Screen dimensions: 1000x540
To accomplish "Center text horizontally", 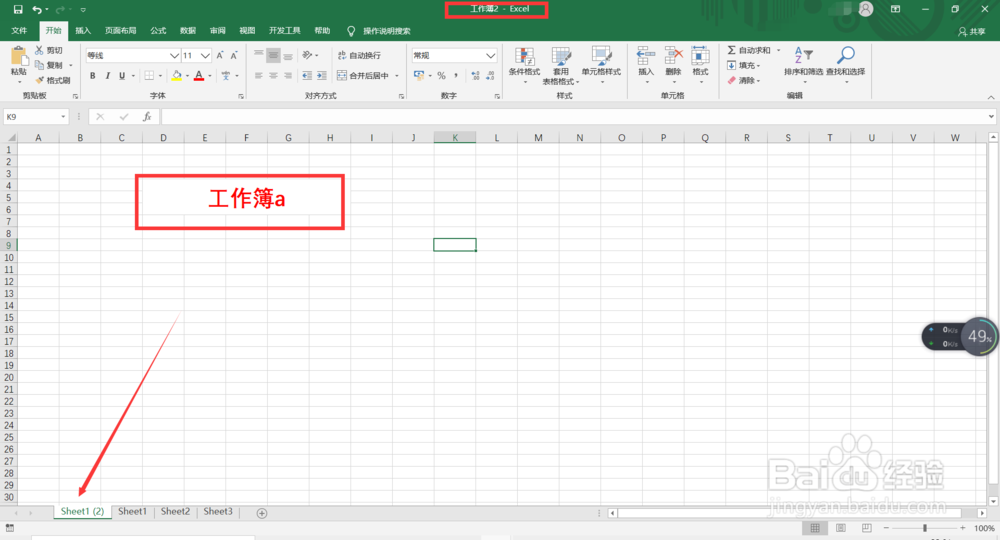I will pyautogui.click(x=273, y=76).
